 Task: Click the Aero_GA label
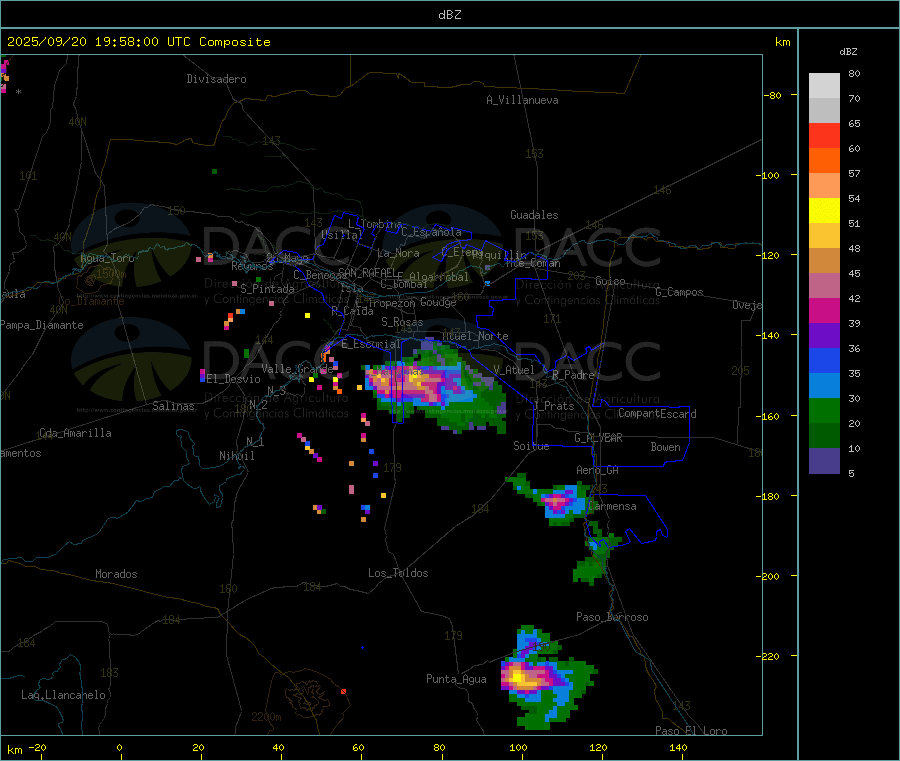click(x=598, y=470)
